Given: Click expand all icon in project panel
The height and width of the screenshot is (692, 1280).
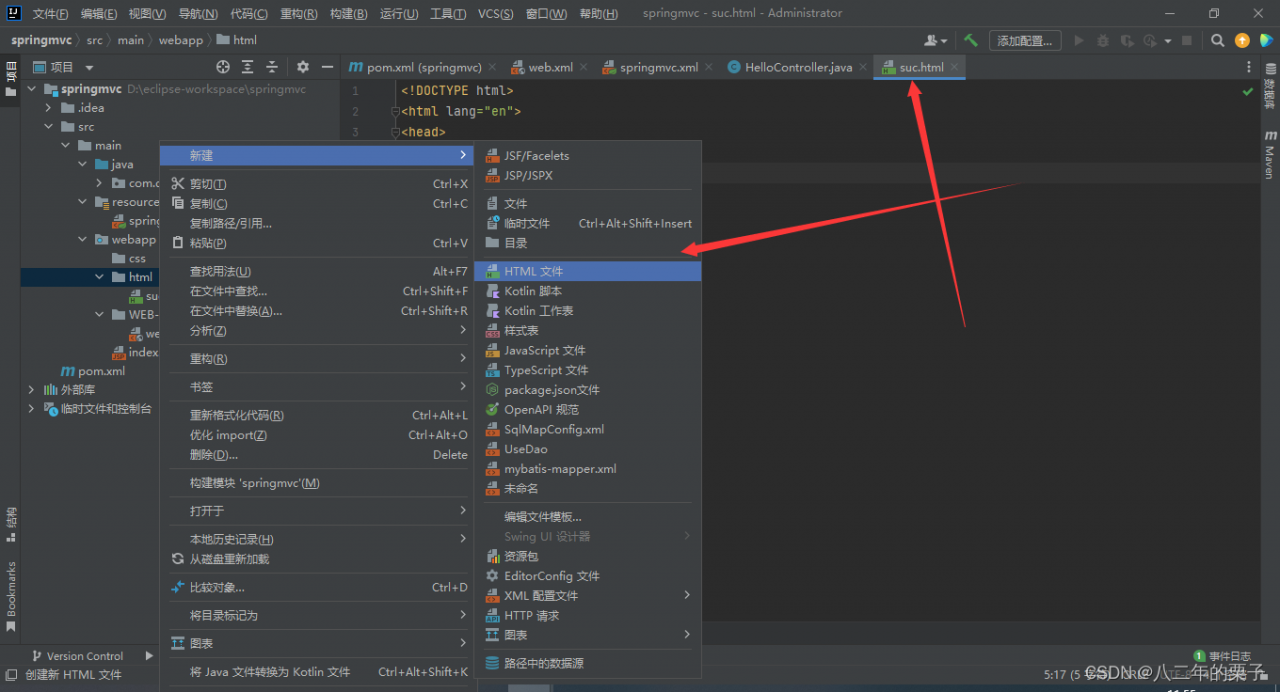Looking at the screenshot, I should click(248, 67).
